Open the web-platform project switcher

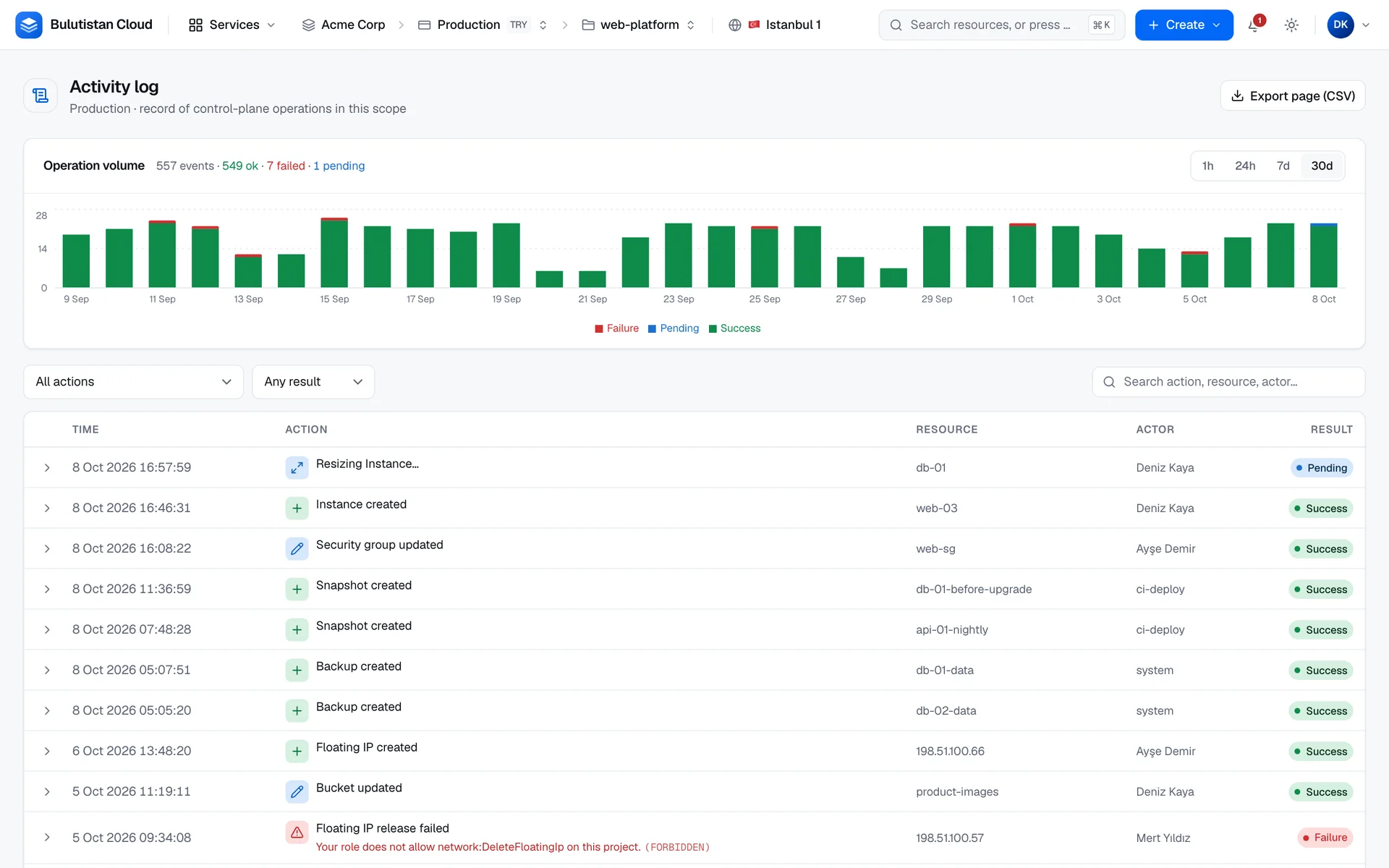(639, 25)
